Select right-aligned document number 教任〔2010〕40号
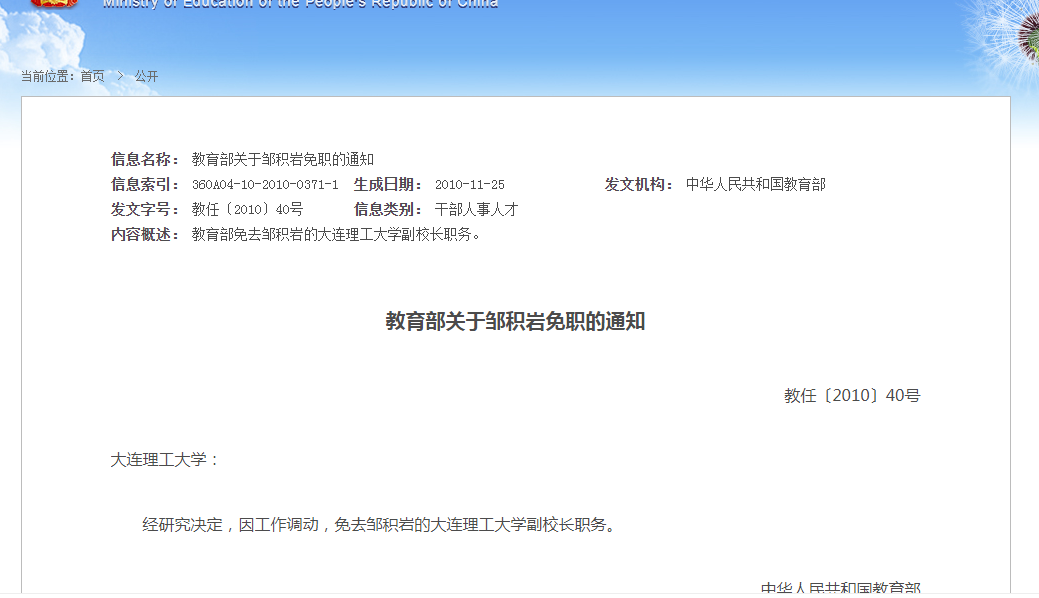 (852, 396)
